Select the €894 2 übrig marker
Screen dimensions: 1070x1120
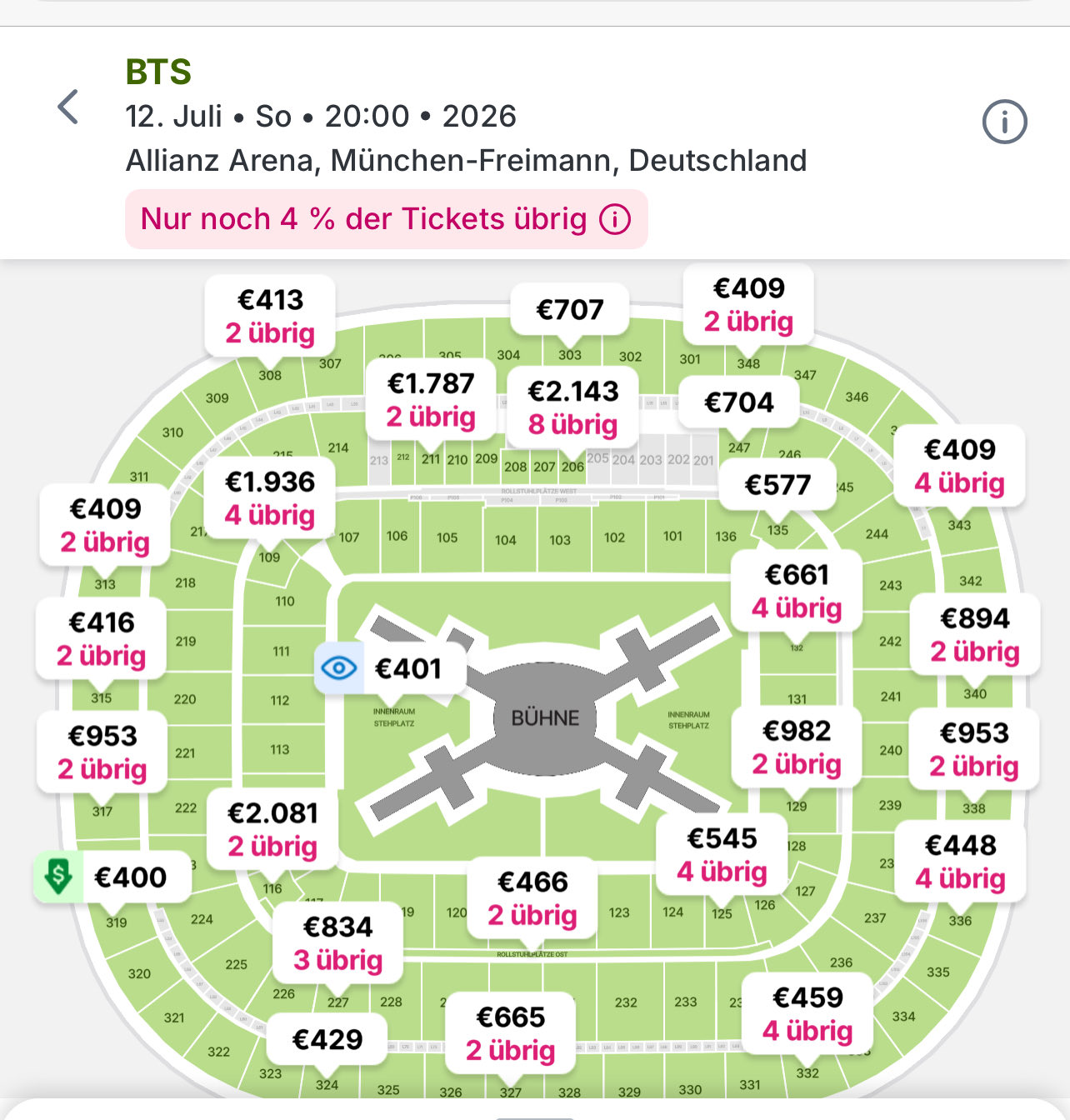click(975, 634)
